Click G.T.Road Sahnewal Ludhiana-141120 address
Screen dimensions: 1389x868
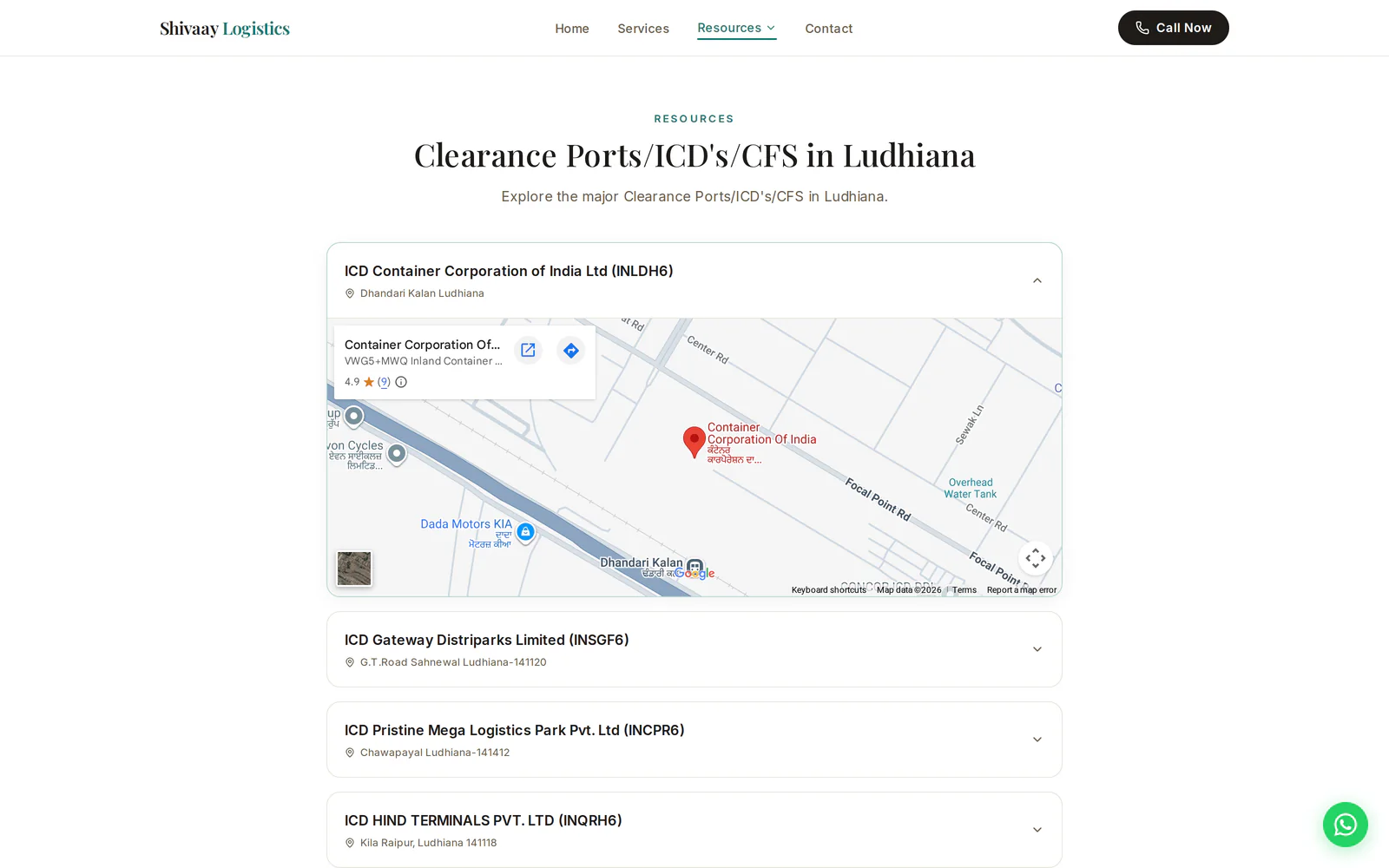pos(453,662)
